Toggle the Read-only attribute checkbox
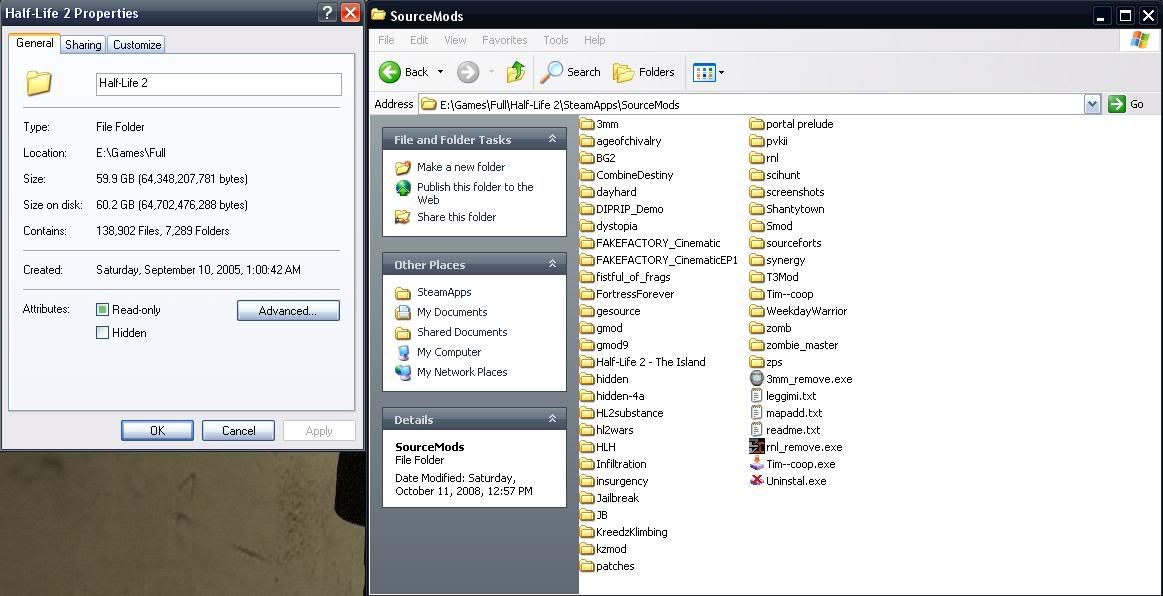The height and width of the screenshot is (596, 1163). click(102, 310)
